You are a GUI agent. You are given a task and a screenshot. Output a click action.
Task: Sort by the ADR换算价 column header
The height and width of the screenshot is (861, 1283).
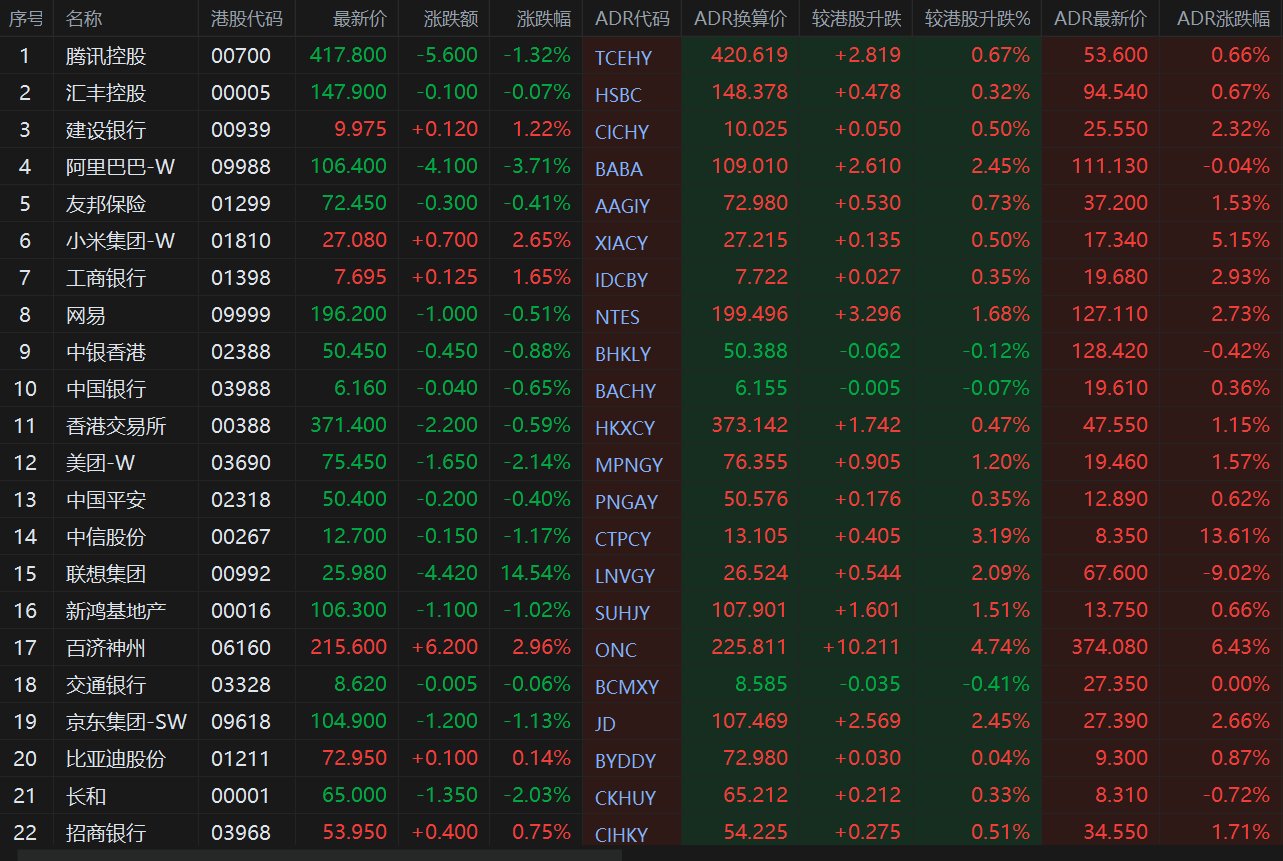point(740,19)
